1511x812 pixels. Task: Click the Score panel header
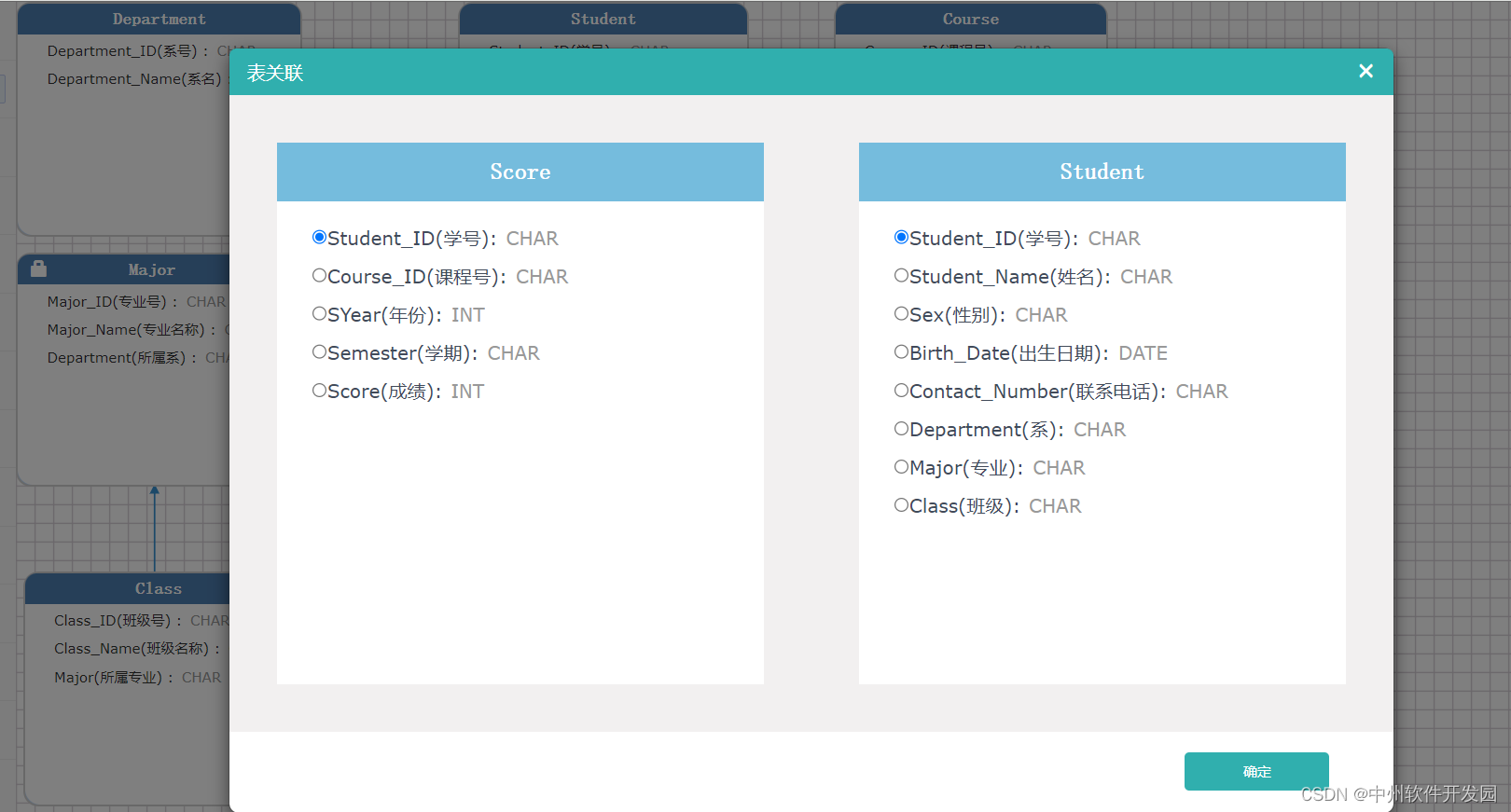click(x=520, y=172)
